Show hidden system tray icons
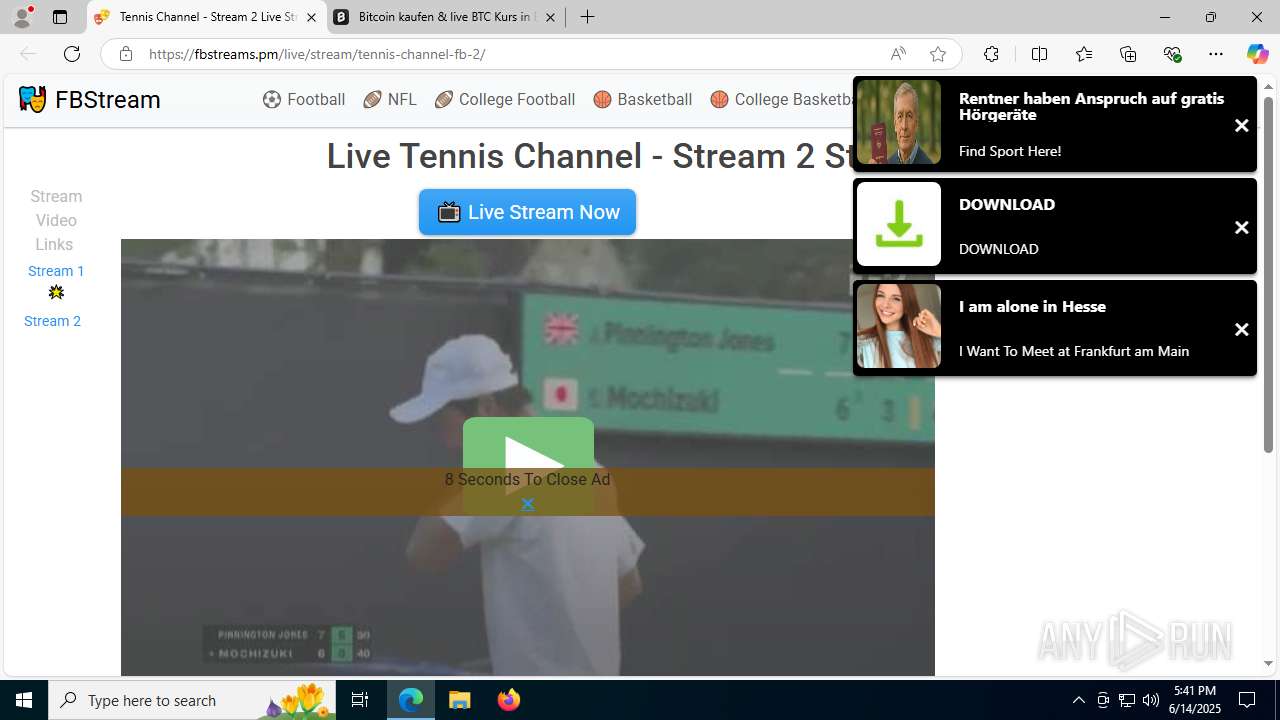 [x=1078, y=700]
